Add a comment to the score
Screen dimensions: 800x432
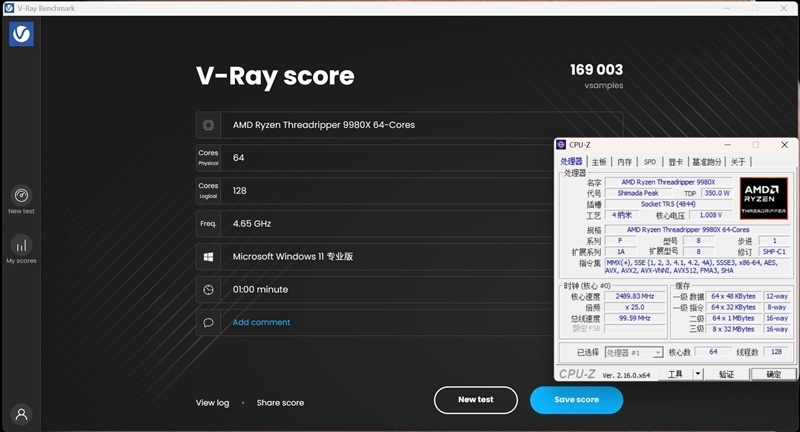(261, 322)
